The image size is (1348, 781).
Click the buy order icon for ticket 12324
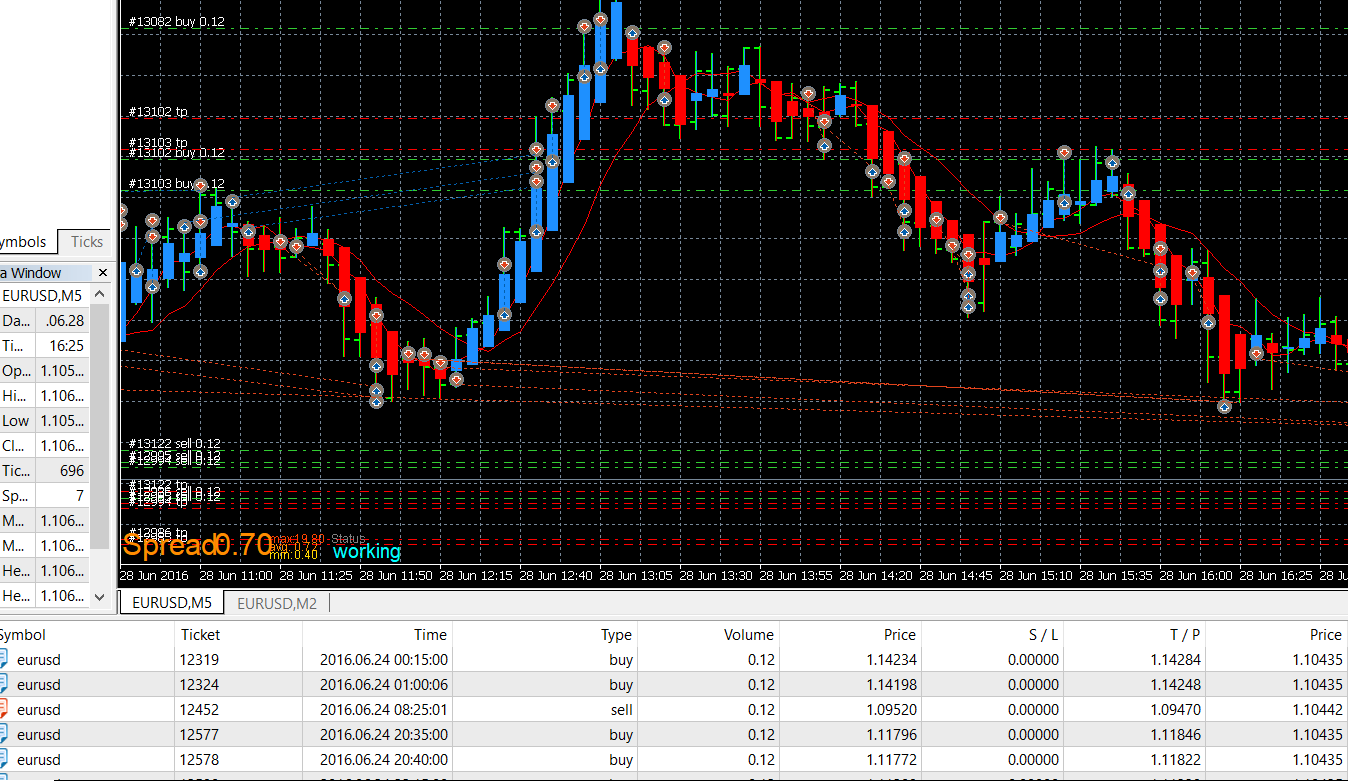(3, 685)
